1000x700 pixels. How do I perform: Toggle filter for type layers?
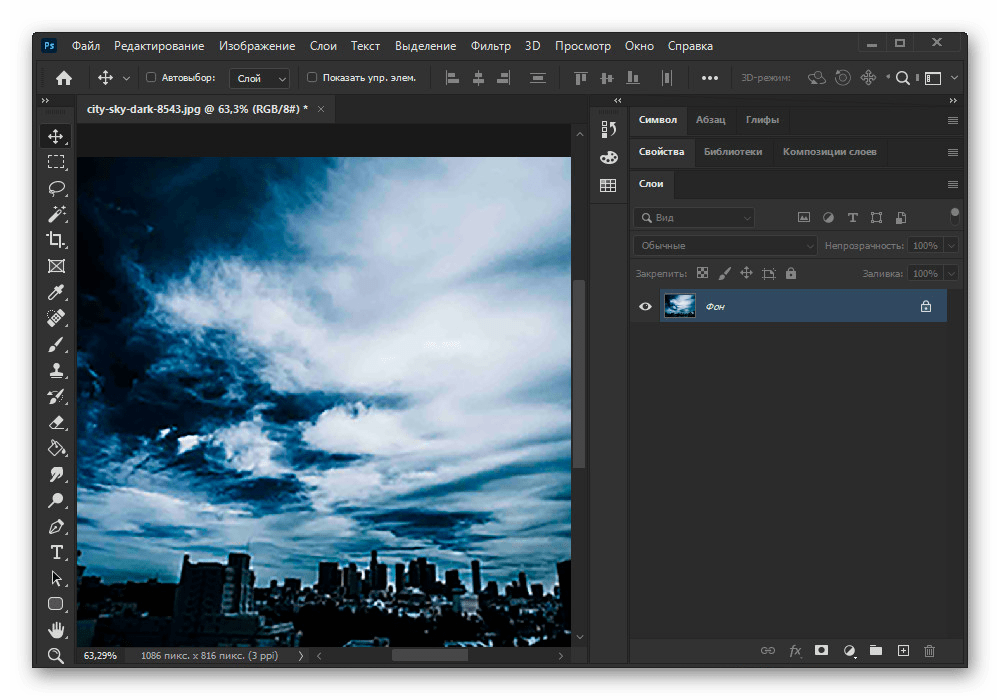tap(852, 217)
